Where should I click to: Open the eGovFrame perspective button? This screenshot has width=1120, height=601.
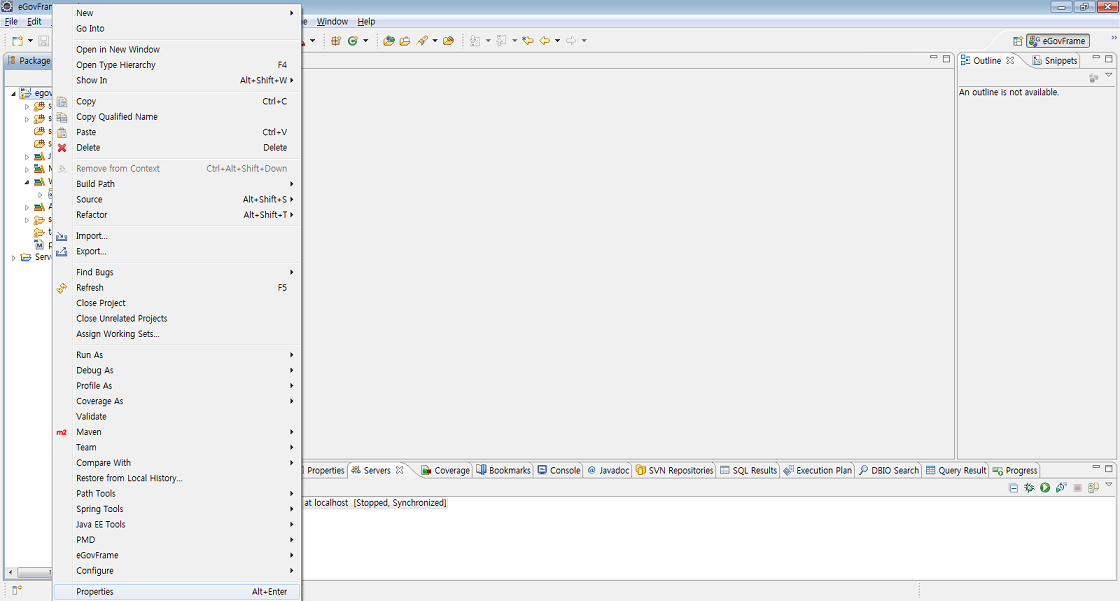[1057, 41]
